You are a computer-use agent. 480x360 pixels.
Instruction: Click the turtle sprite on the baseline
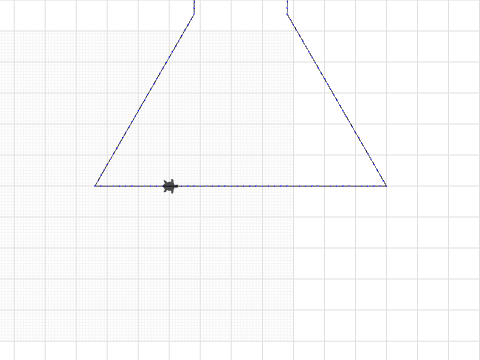[x=170, y=186]
